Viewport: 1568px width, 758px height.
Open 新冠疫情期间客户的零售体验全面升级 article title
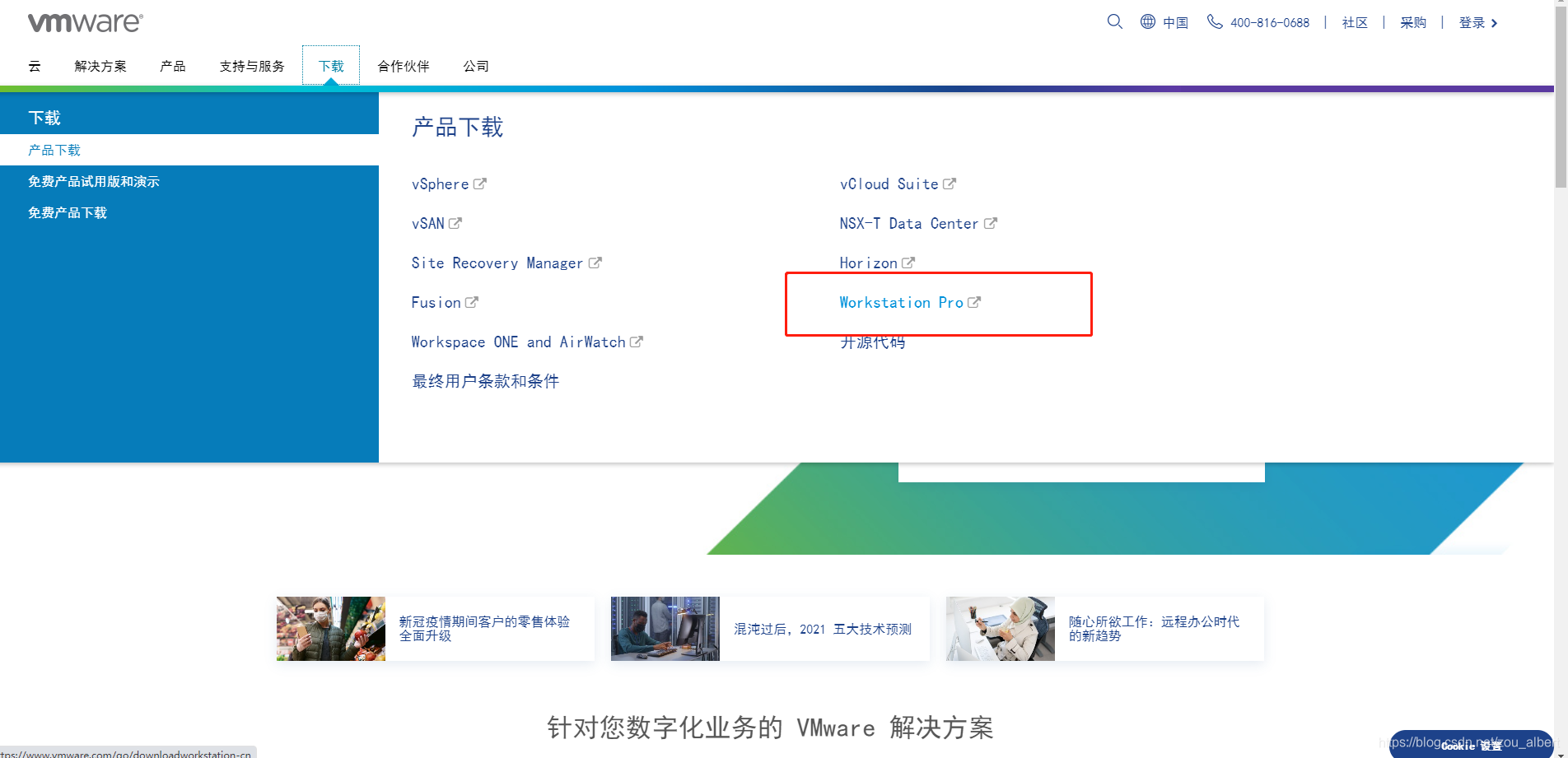[x=484, y=629]
